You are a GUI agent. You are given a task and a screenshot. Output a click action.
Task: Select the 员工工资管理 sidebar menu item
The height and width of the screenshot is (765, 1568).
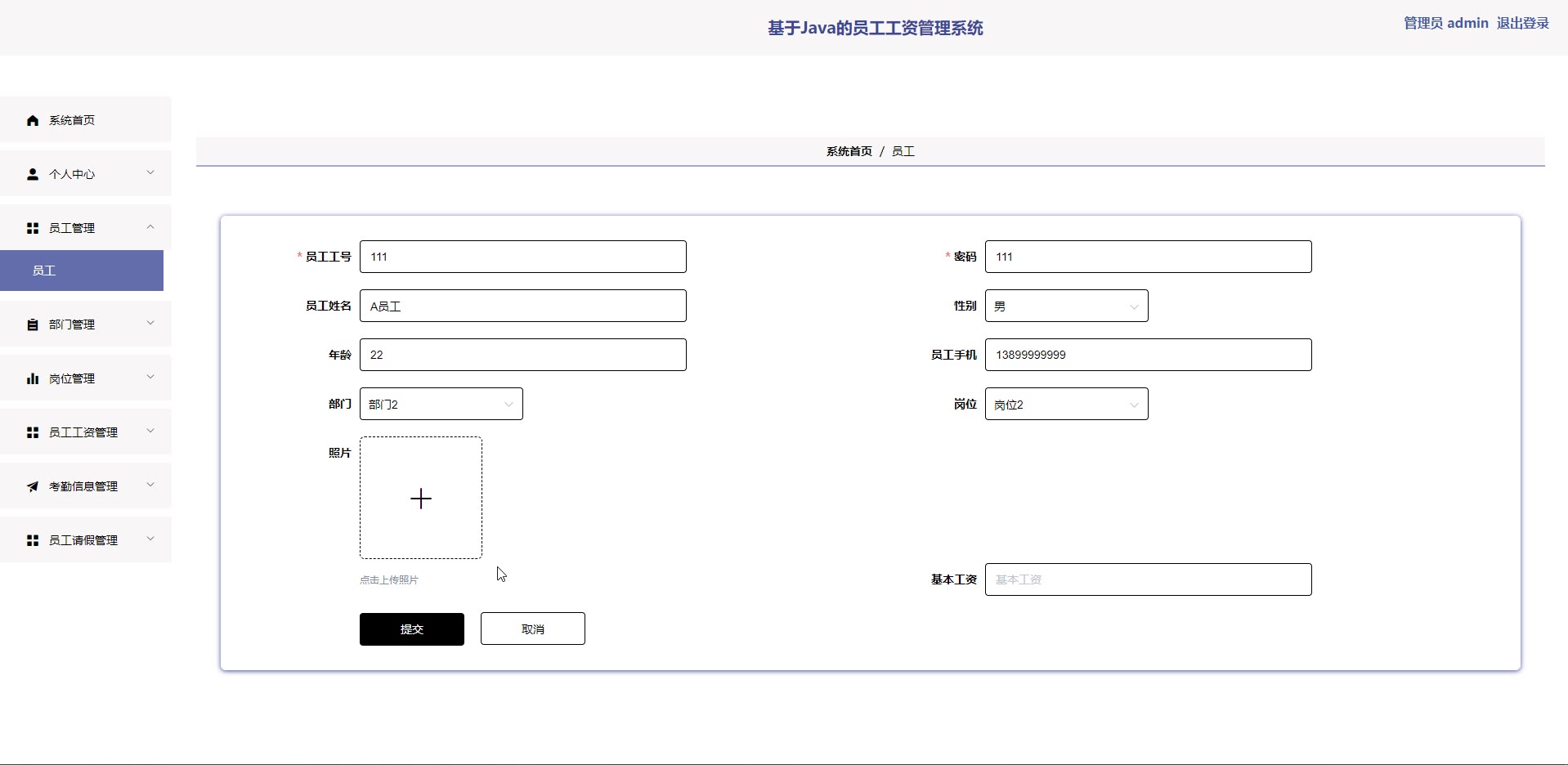pyautogui.click(x=86, y=432)
